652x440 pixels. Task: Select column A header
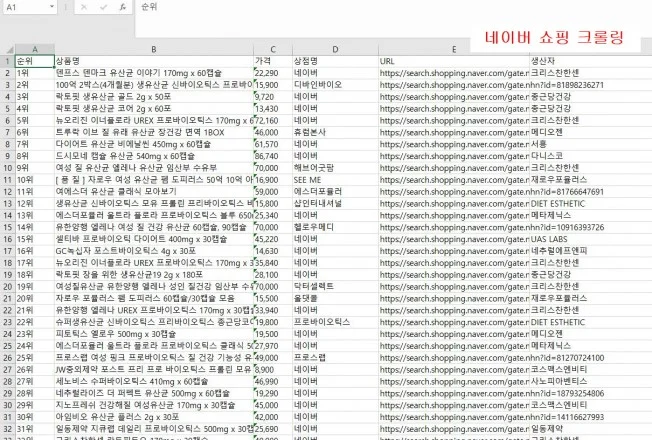[x=35, y=49]
